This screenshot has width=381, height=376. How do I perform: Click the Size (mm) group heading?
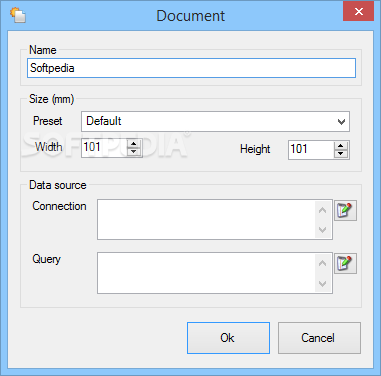[x=52, y=99]
